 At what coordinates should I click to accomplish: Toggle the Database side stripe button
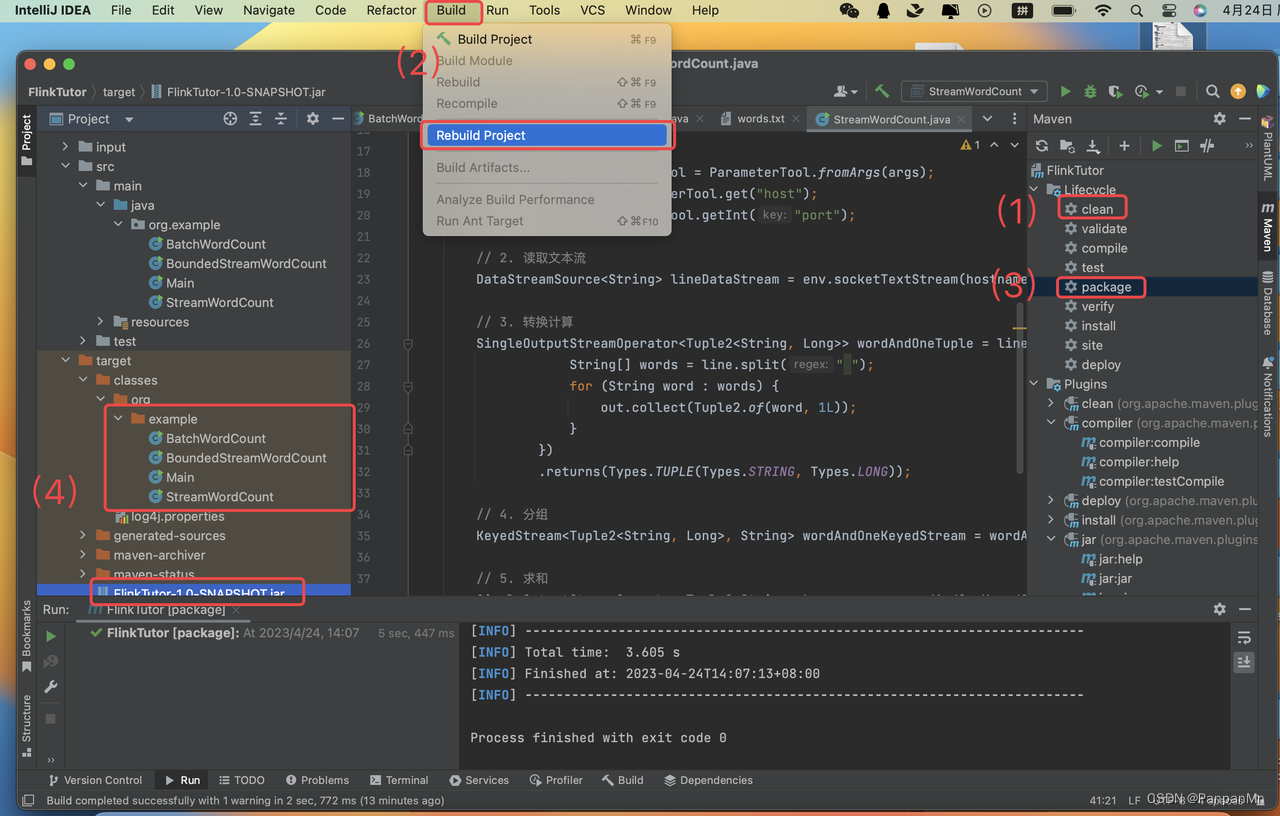[x=1268, y=304]
